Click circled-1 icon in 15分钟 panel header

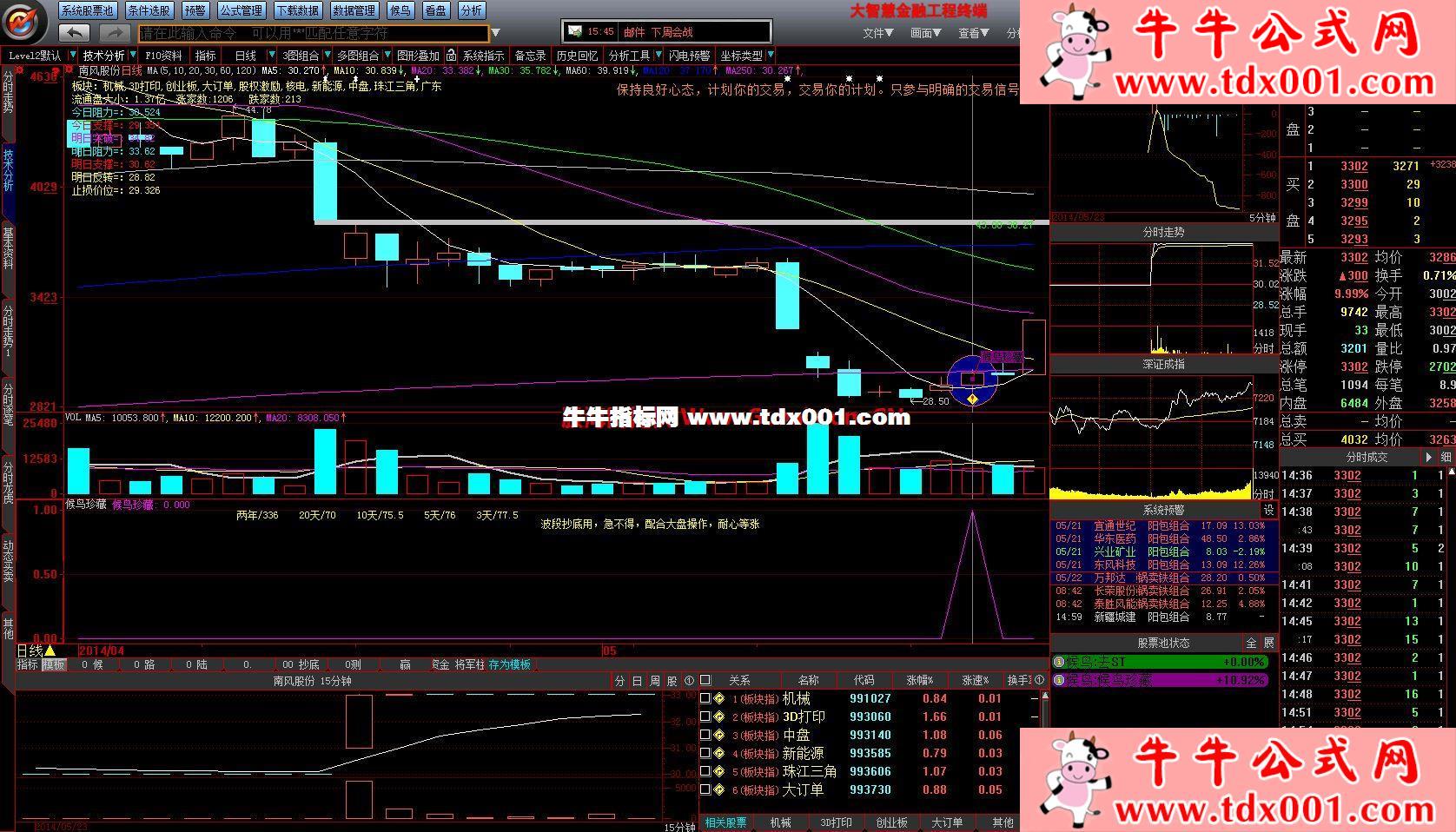tap(689, 681)
